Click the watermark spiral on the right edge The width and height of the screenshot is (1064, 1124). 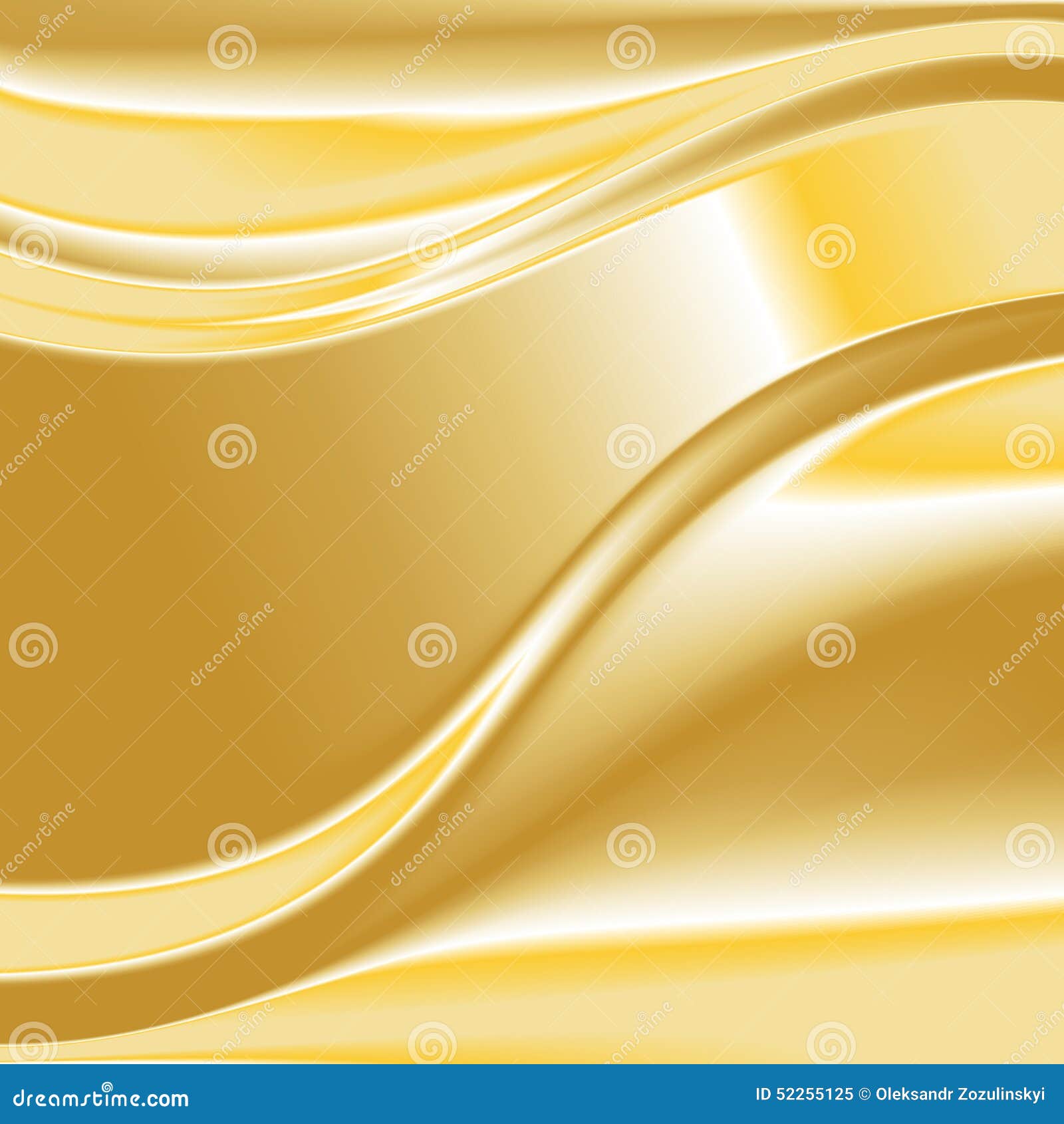click(x=1029, y=446)
